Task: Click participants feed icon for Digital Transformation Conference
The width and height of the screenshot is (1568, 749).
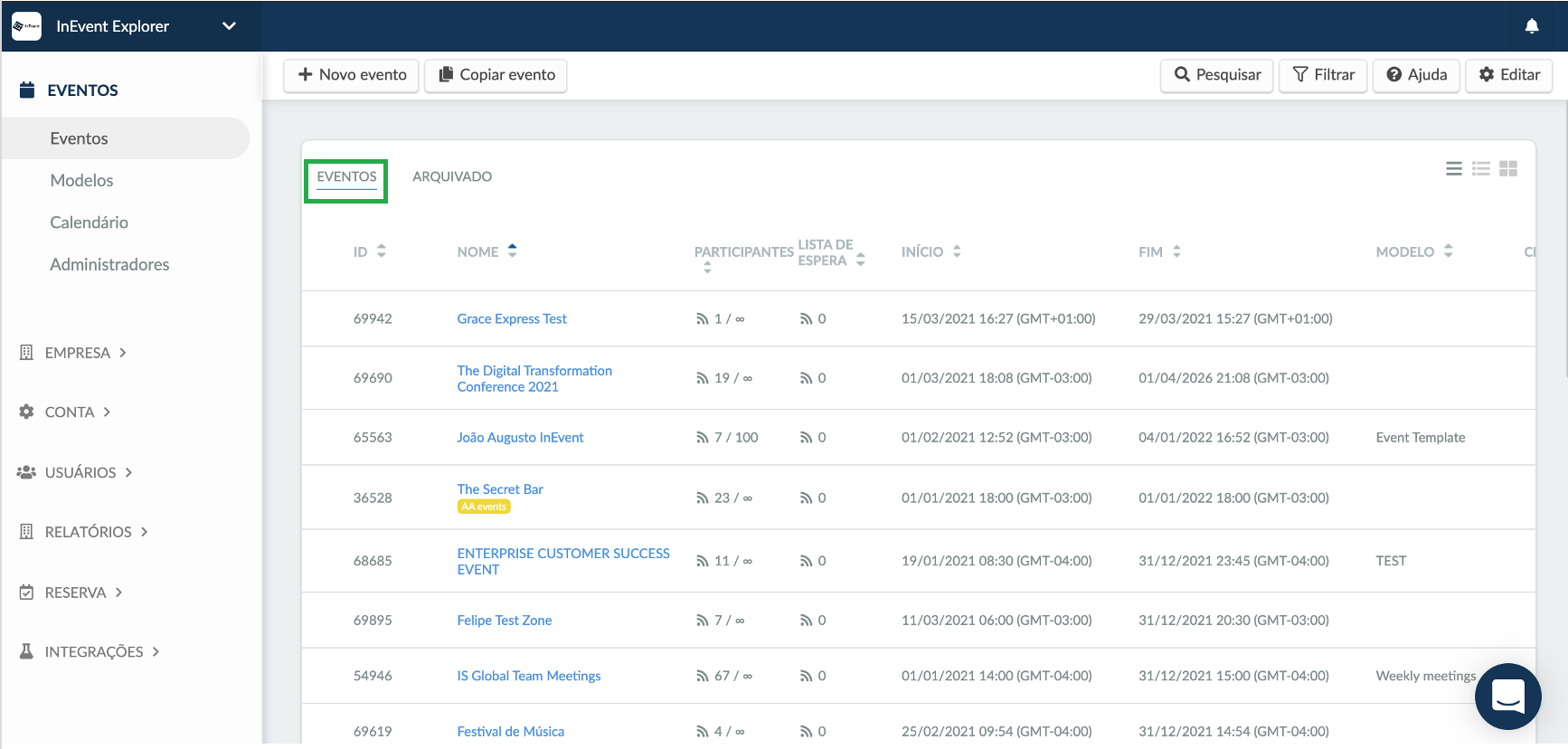Action: (703, 379)
